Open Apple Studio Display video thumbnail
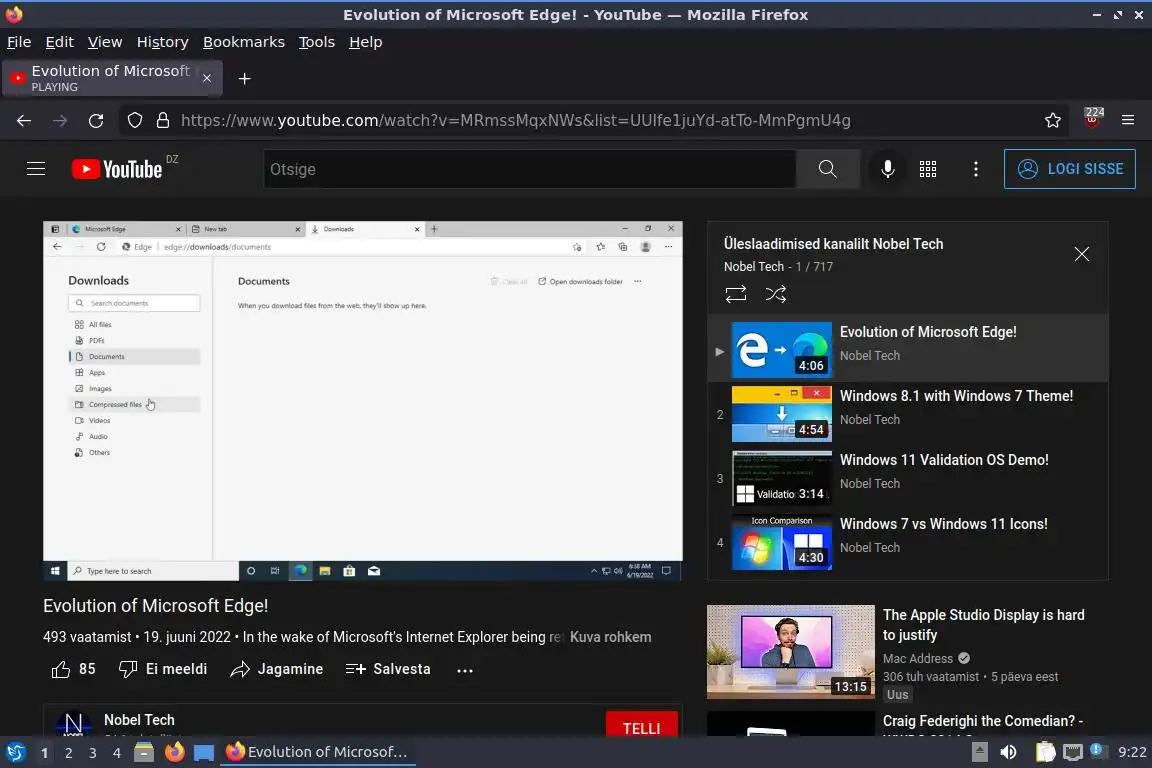The width and height of the screenshot is (1152, 768). [791, 652]
